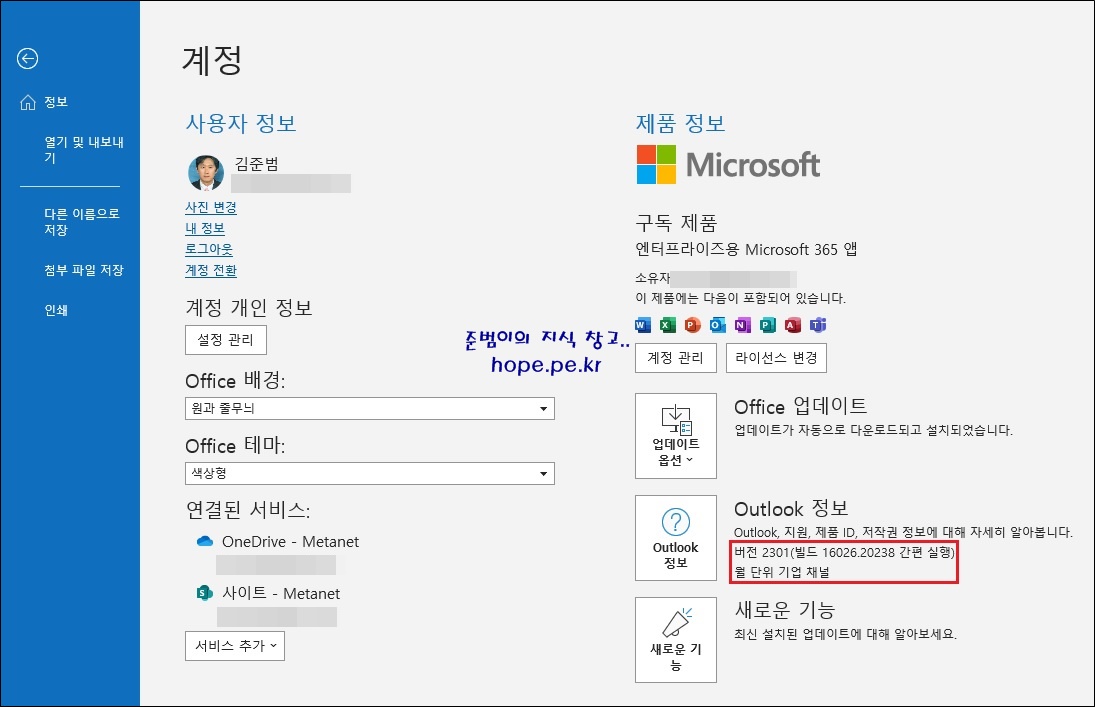The width and height of the screenshot is (1095, 707).
Task: Click the 김준범 user name text
Action: click(x=256, y=164)
